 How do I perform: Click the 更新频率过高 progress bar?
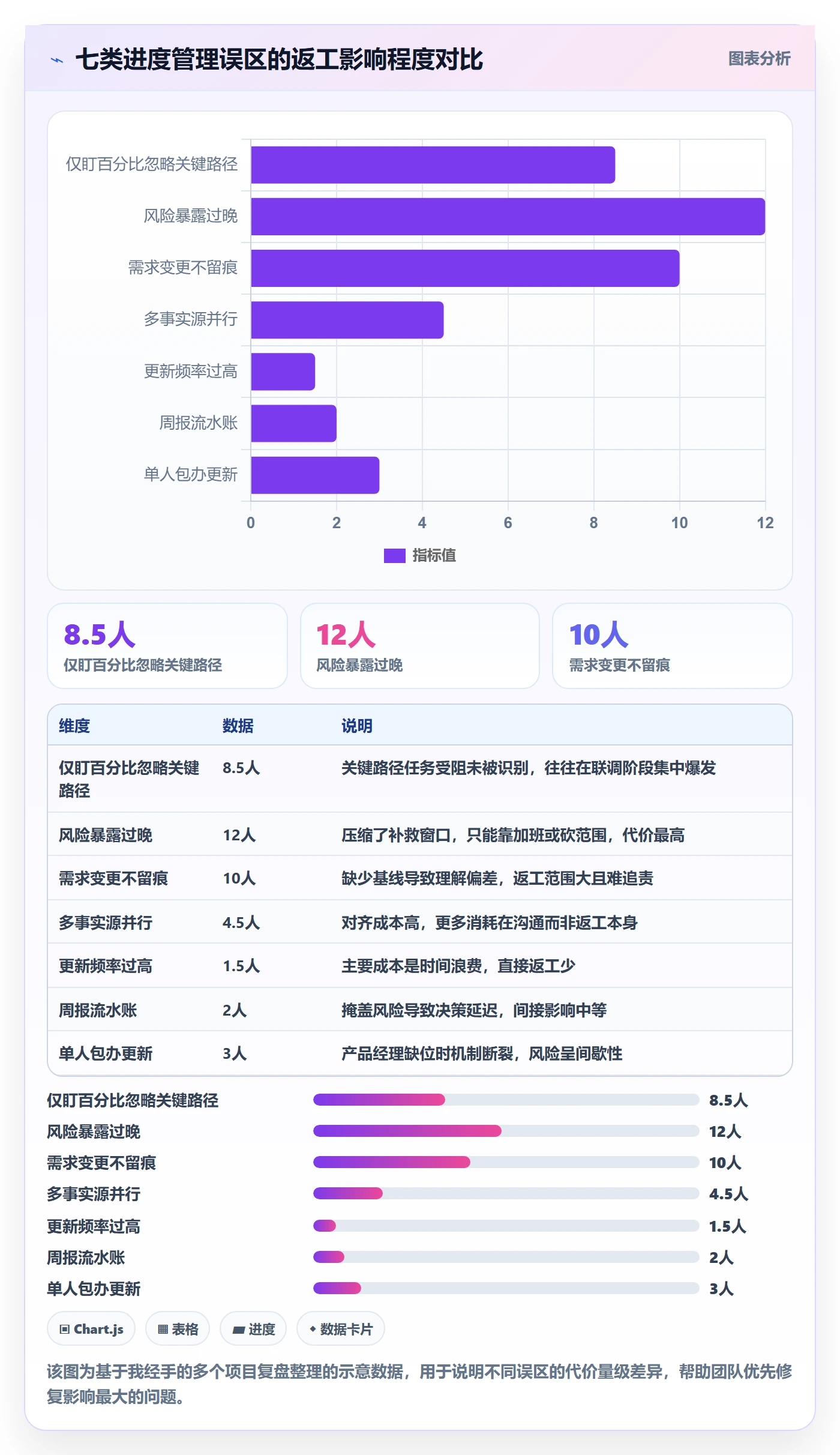(x=506, y=1226)
